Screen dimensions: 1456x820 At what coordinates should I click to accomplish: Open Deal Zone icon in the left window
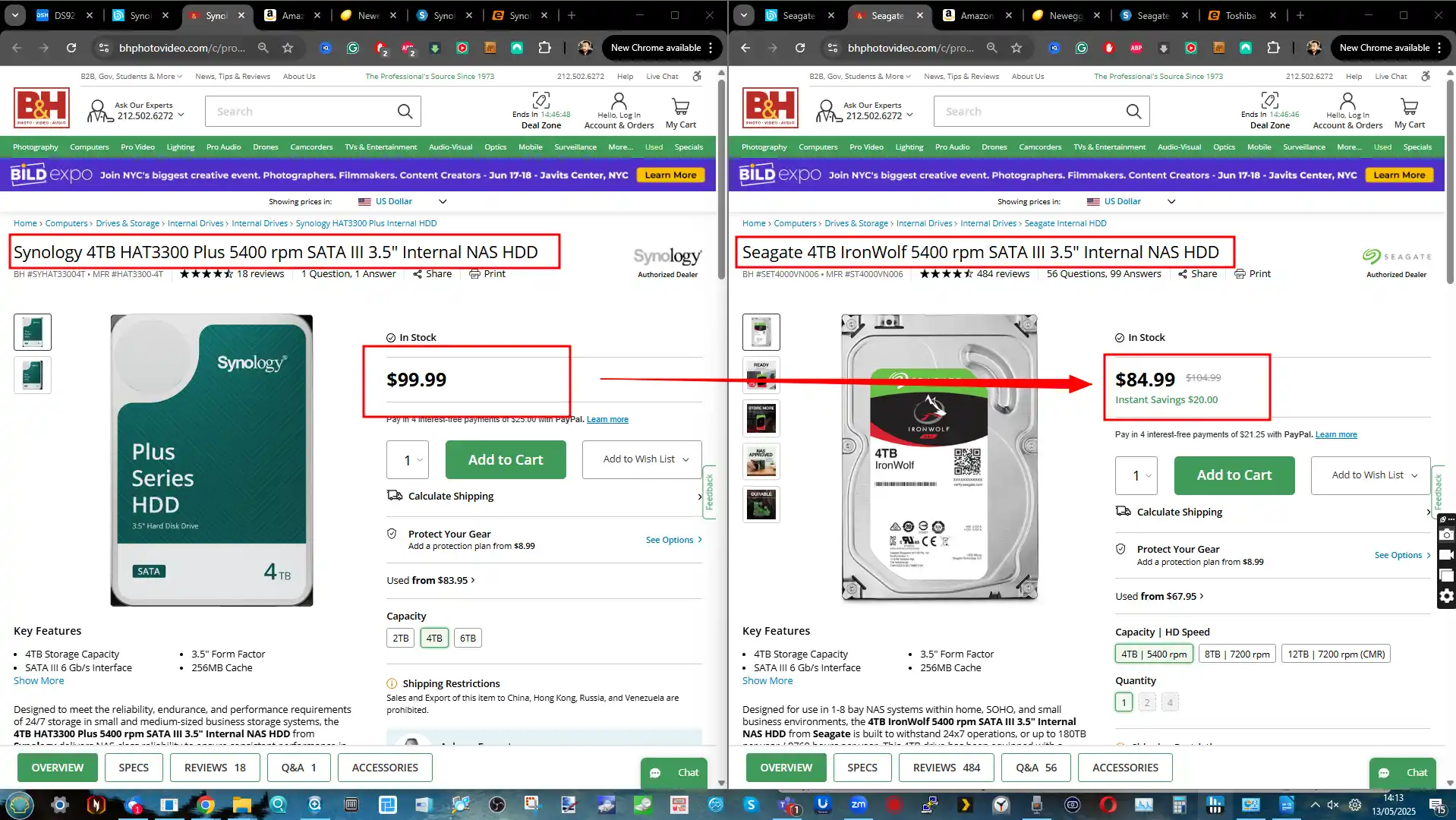pyautogui.click(x=541, y=100)
